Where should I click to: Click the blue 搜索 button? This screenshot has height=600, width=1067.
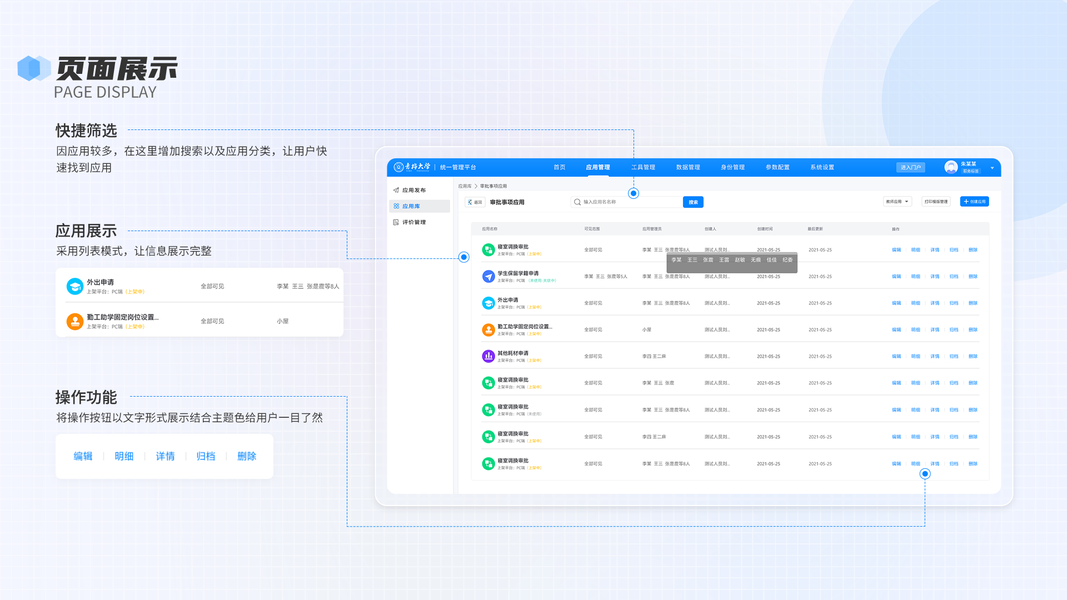coord(693,202)
